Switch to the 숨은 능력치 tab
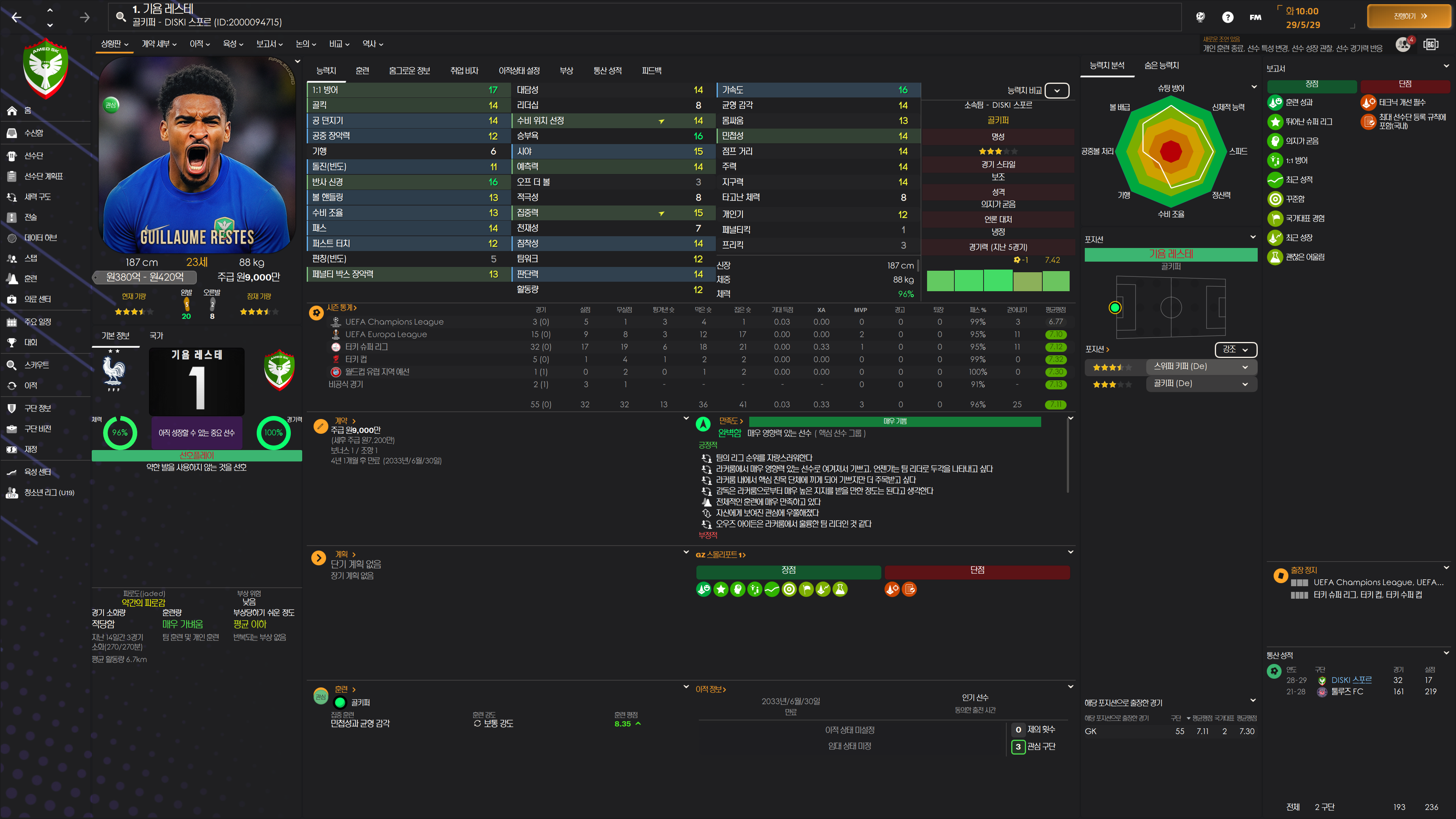 pos(1161,66)
